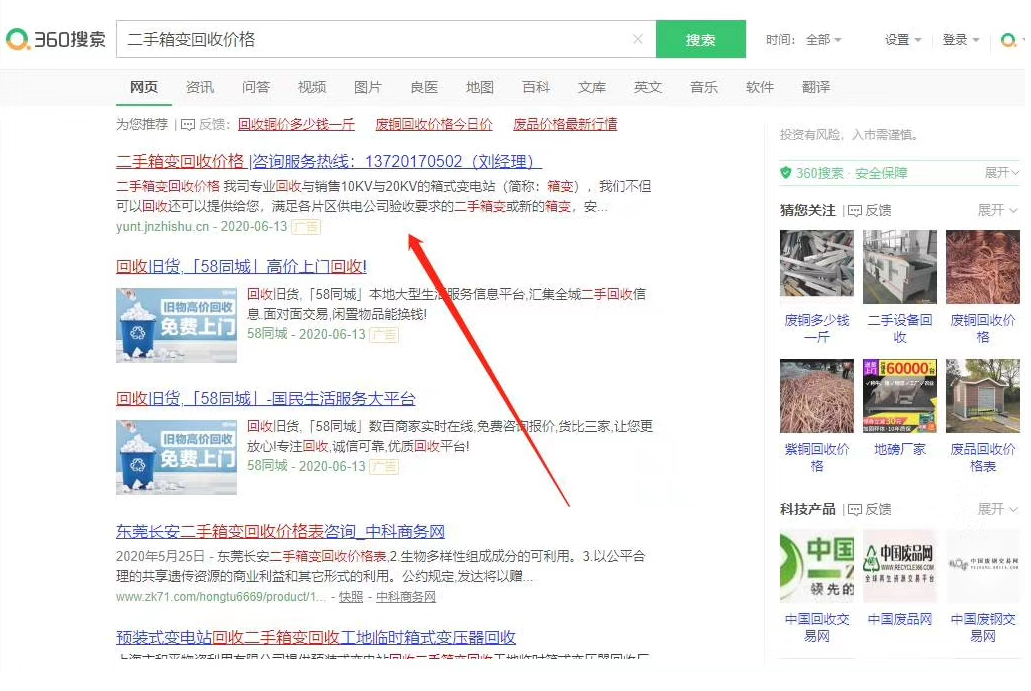Viewport: 1031px width, 691px height.
Task: Click the yunt.jnzhishu.cn source URL
Action: point(162,227)
